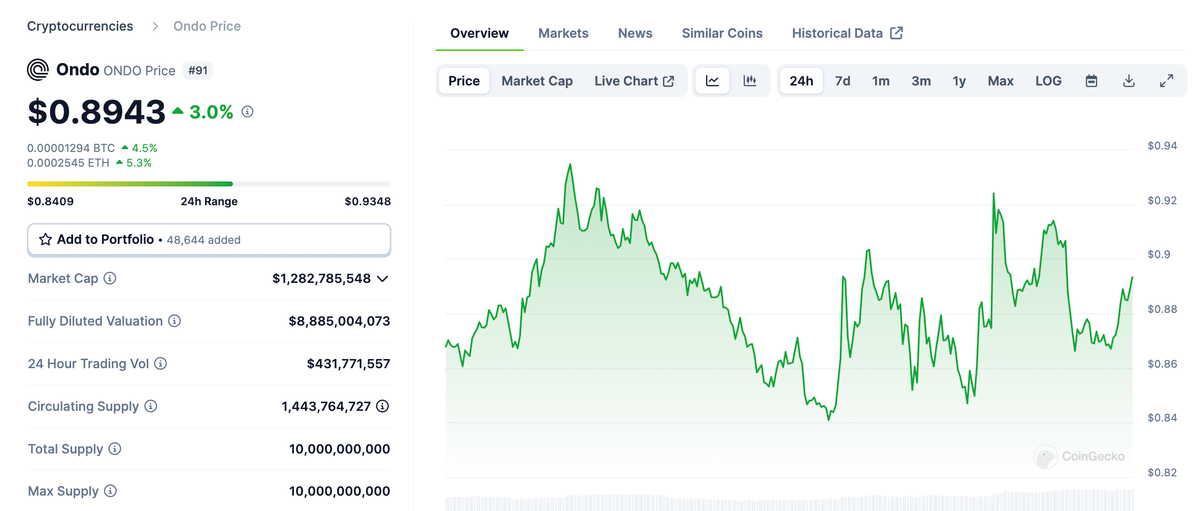1200x511 pixels.
Task: Click the $1,282,785,548 market cap value
Action: [x=321, y=279]
